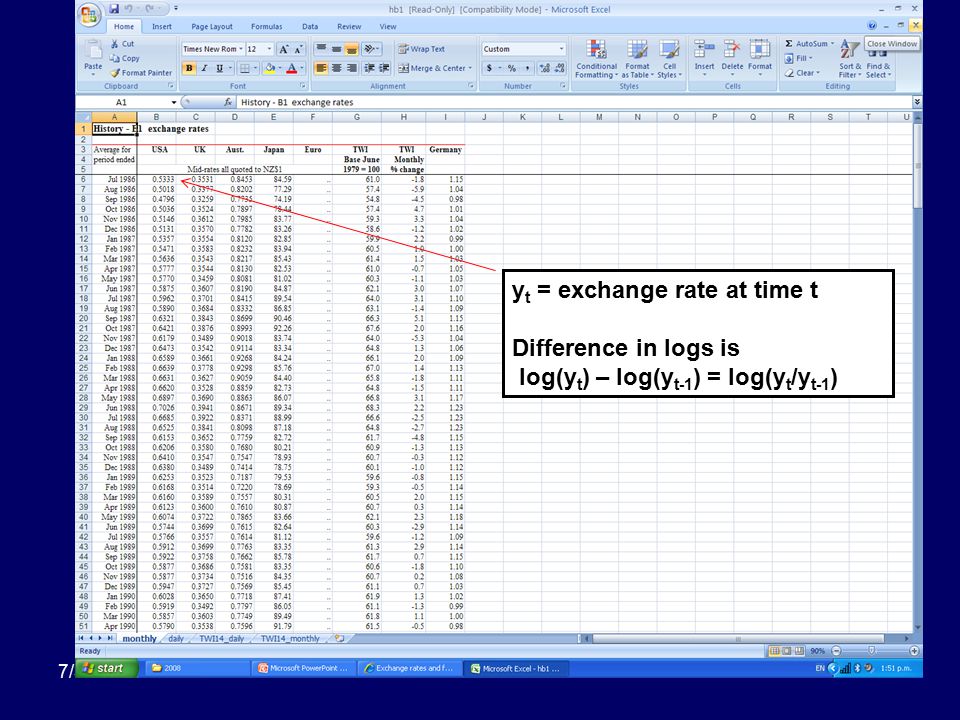Customize the Quick Access Toolbar

[176, 9]
